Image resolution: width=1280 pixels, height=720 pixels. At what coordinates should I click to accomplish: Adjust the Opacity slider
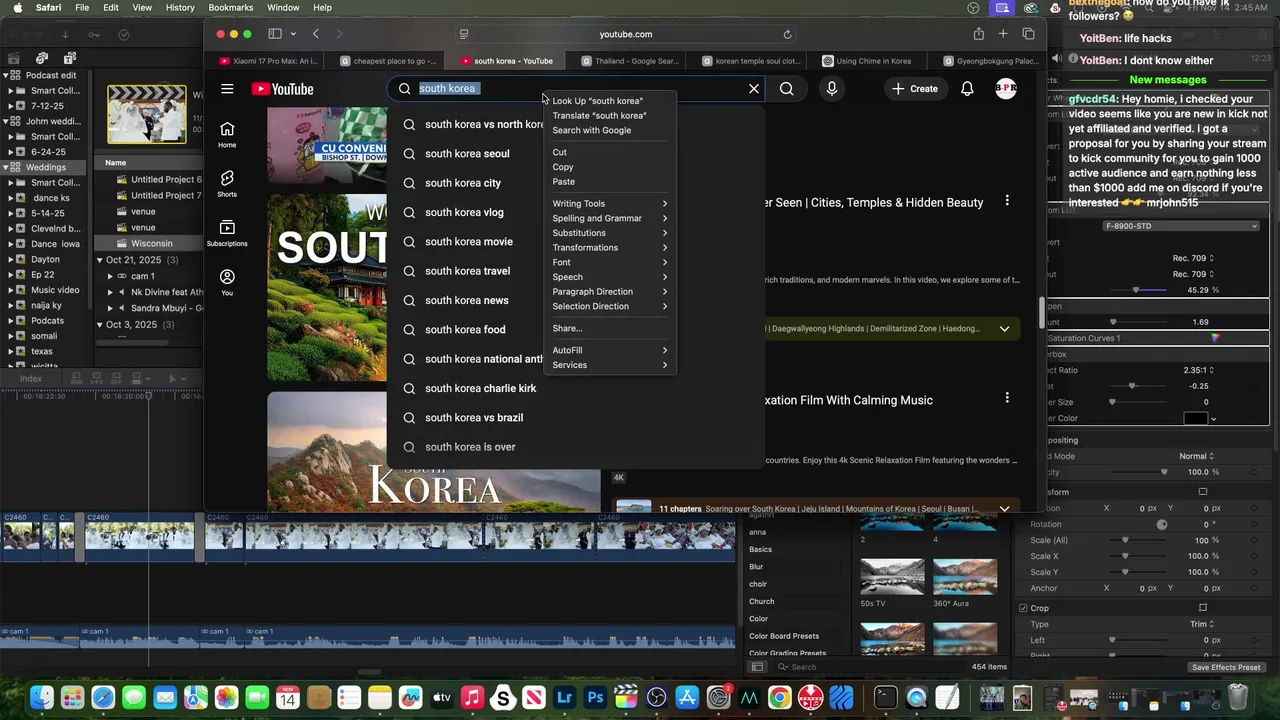1140,472
